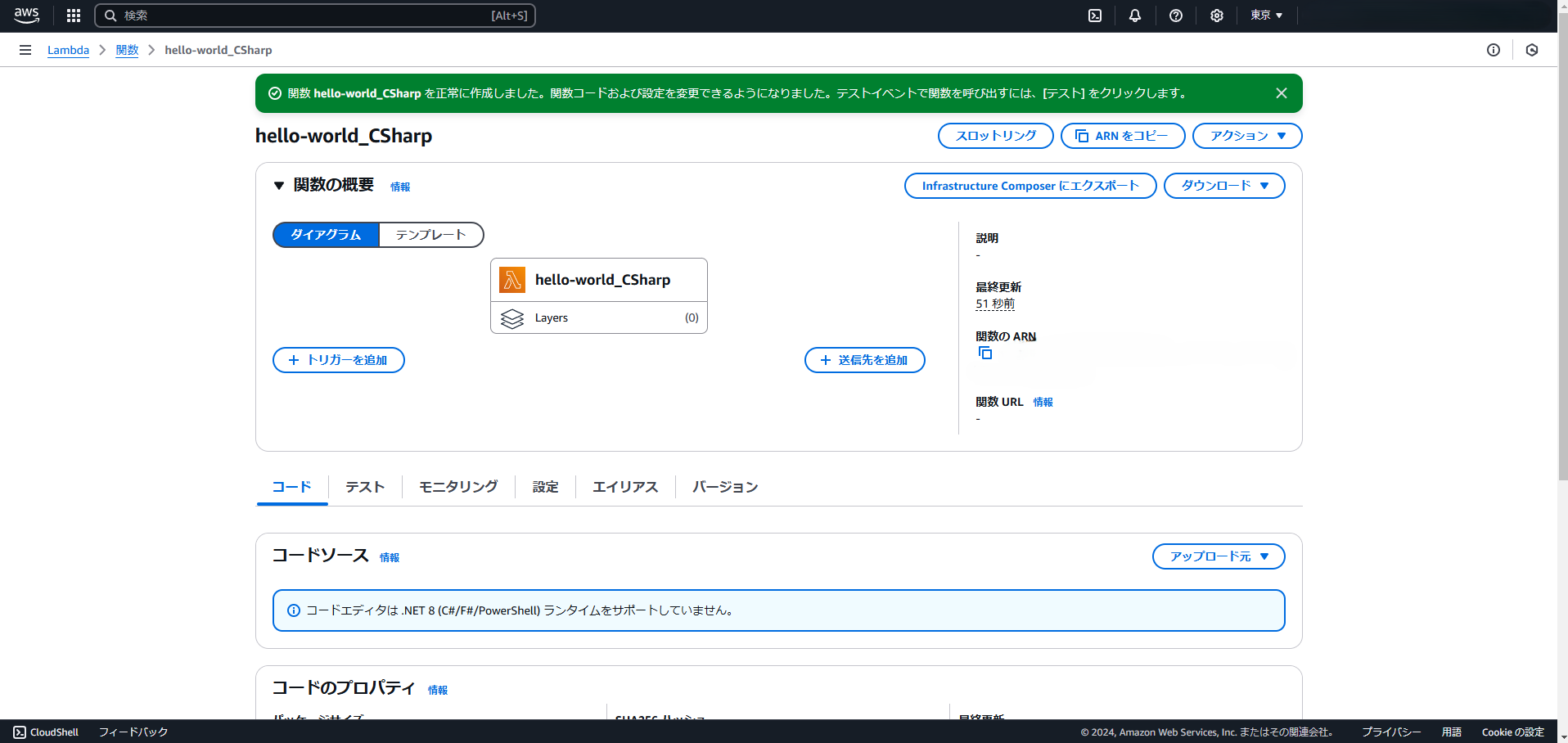Open the info panel icon at top right
1568x743 pixels.
pyautogui.click(x=1494, y=50)
